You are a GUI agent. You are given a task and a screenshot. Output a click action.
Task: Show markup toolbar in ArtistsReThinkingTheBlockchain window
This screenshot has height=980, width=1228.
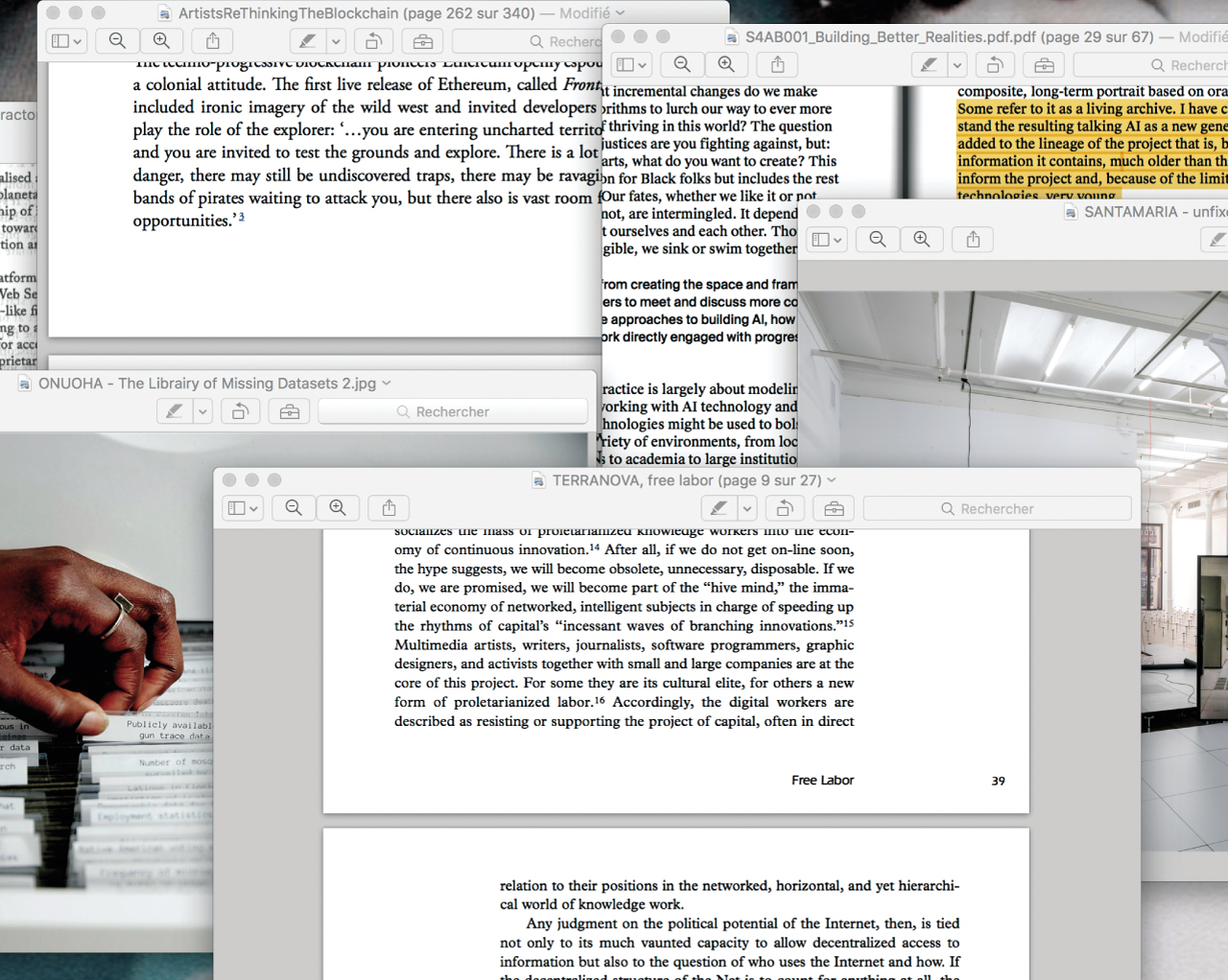click(x=422, y=41)
